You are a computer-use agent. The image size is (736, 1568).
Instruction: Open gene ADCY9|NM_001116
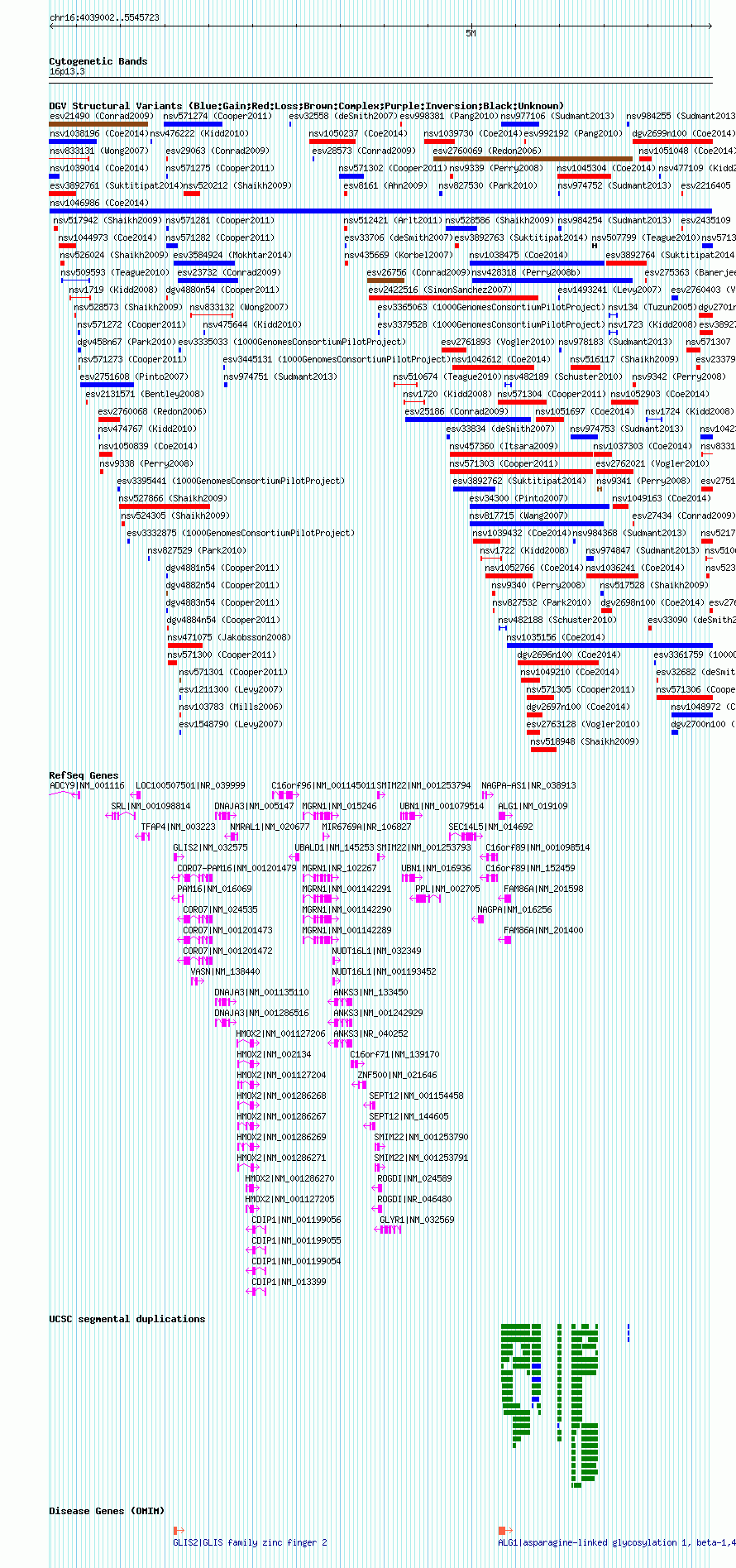coord(87,785)
